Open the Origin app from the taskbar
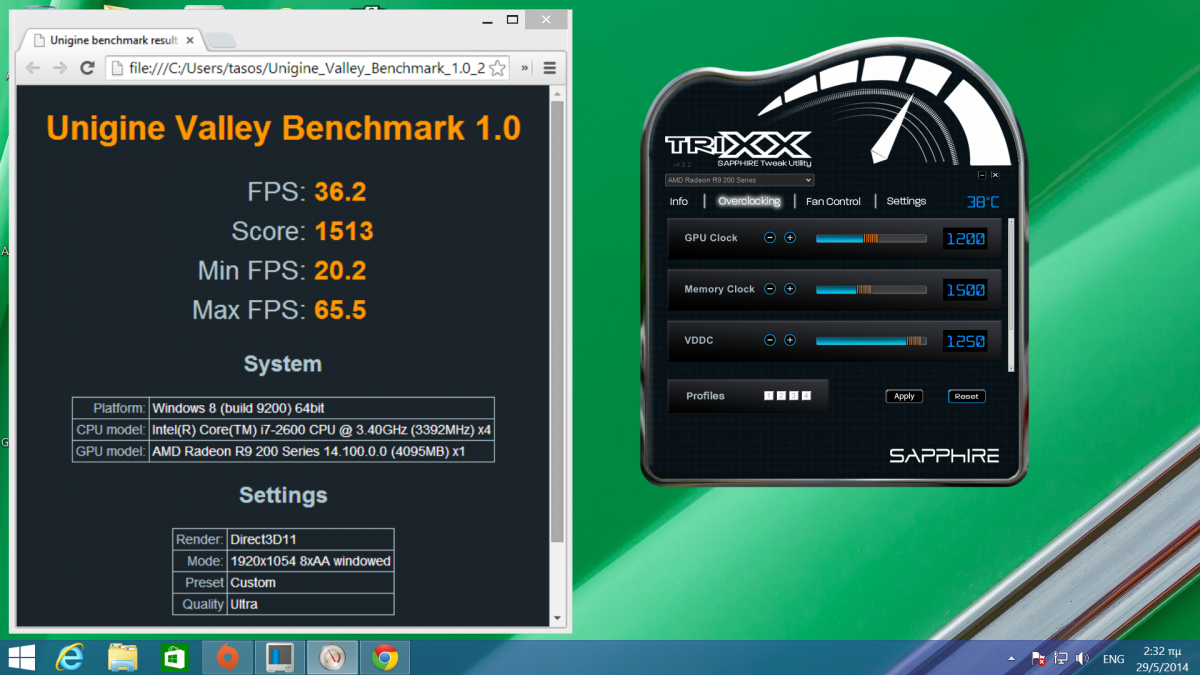This screenshot has width=1200, height=675. coord(227,657)
